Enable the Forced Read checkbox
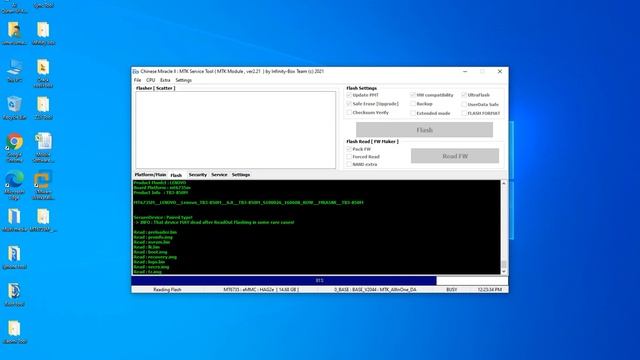This screenshot has height=360, width=640. [x=349, y=157]
